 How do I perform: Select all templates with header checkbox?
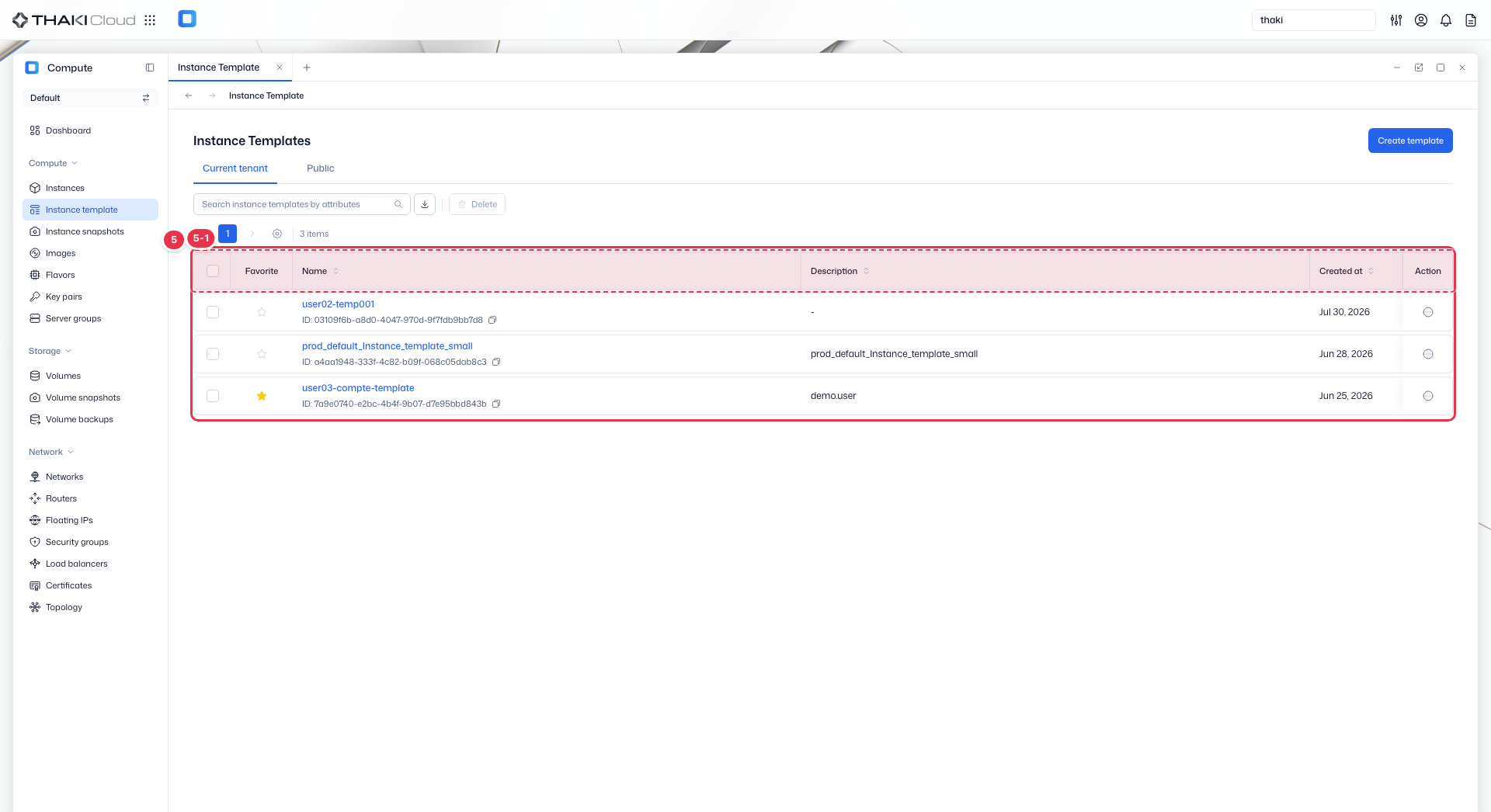[x=213, y=271]
